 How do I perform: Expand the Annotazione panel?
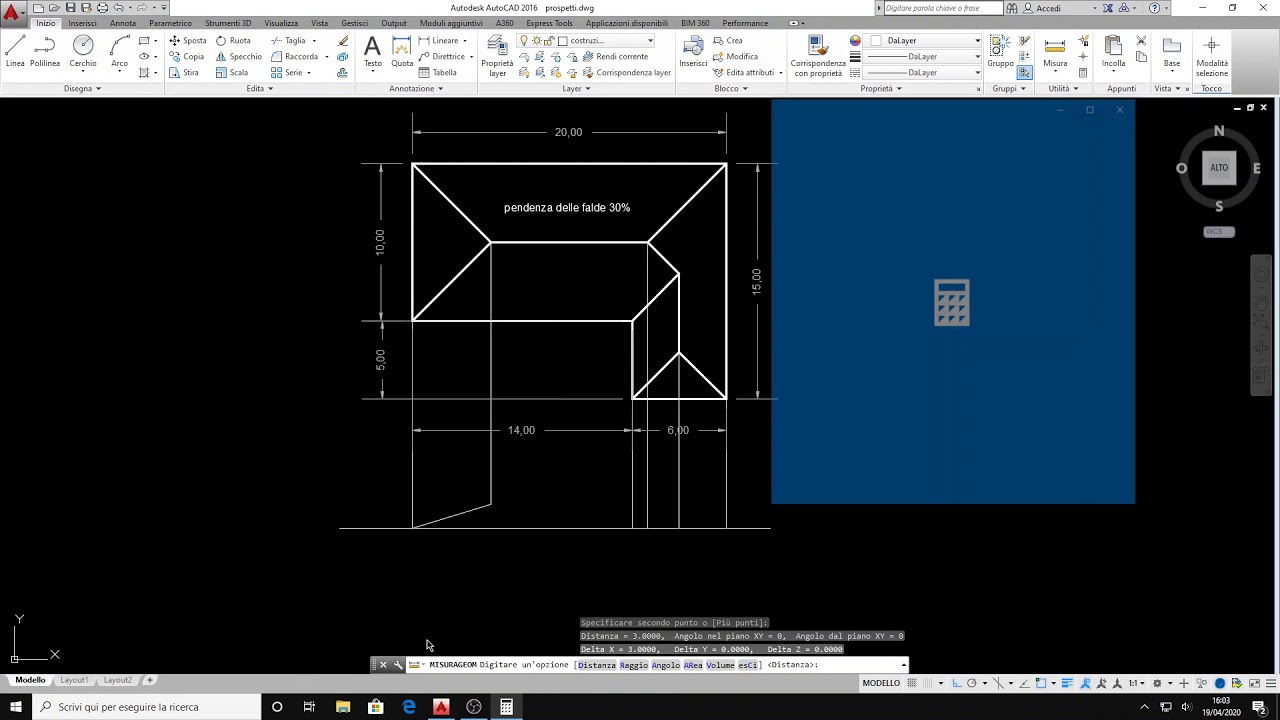coord(416,88)
